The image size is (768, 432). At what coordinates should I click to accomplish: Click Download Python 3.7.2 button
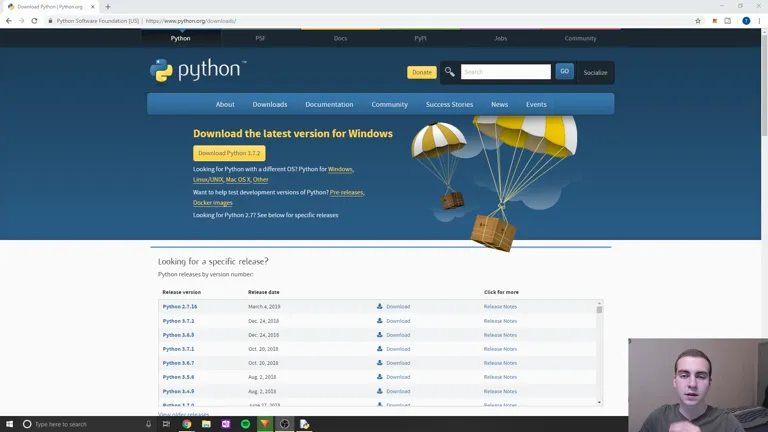[x=229, y=153]
